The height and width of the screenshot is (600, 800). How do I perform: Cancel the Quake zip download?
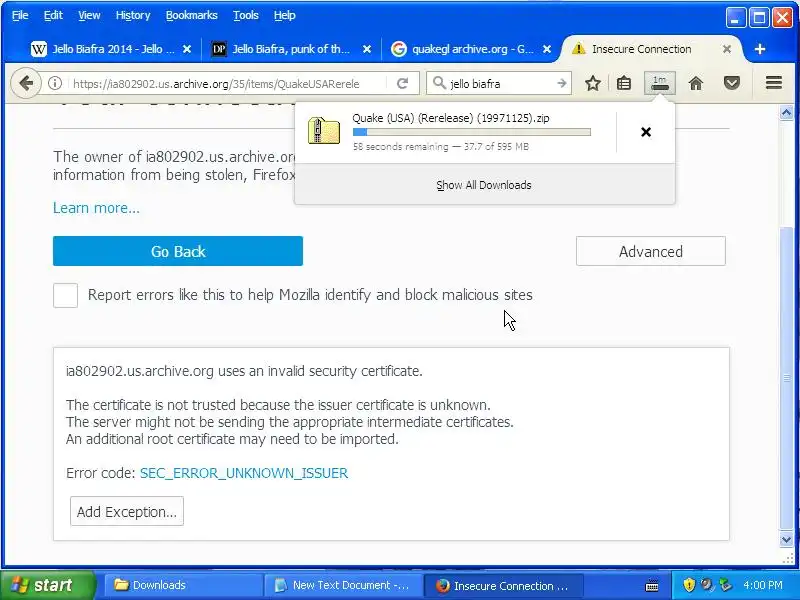[x=645, y=132]
